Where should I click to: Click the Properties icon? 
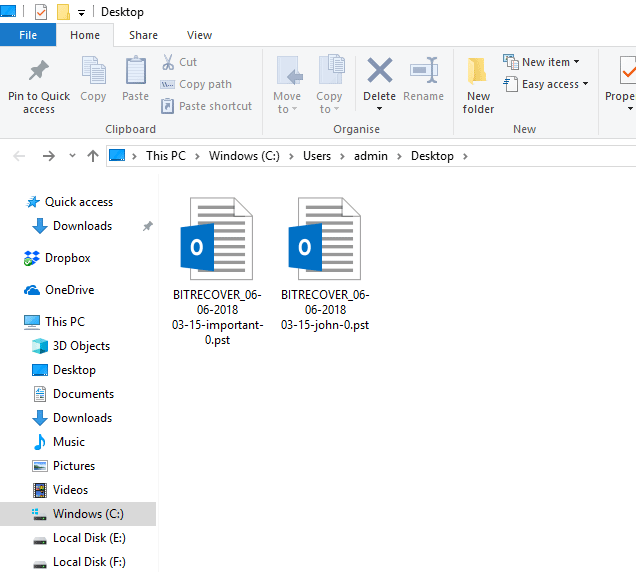click(627, 71)
